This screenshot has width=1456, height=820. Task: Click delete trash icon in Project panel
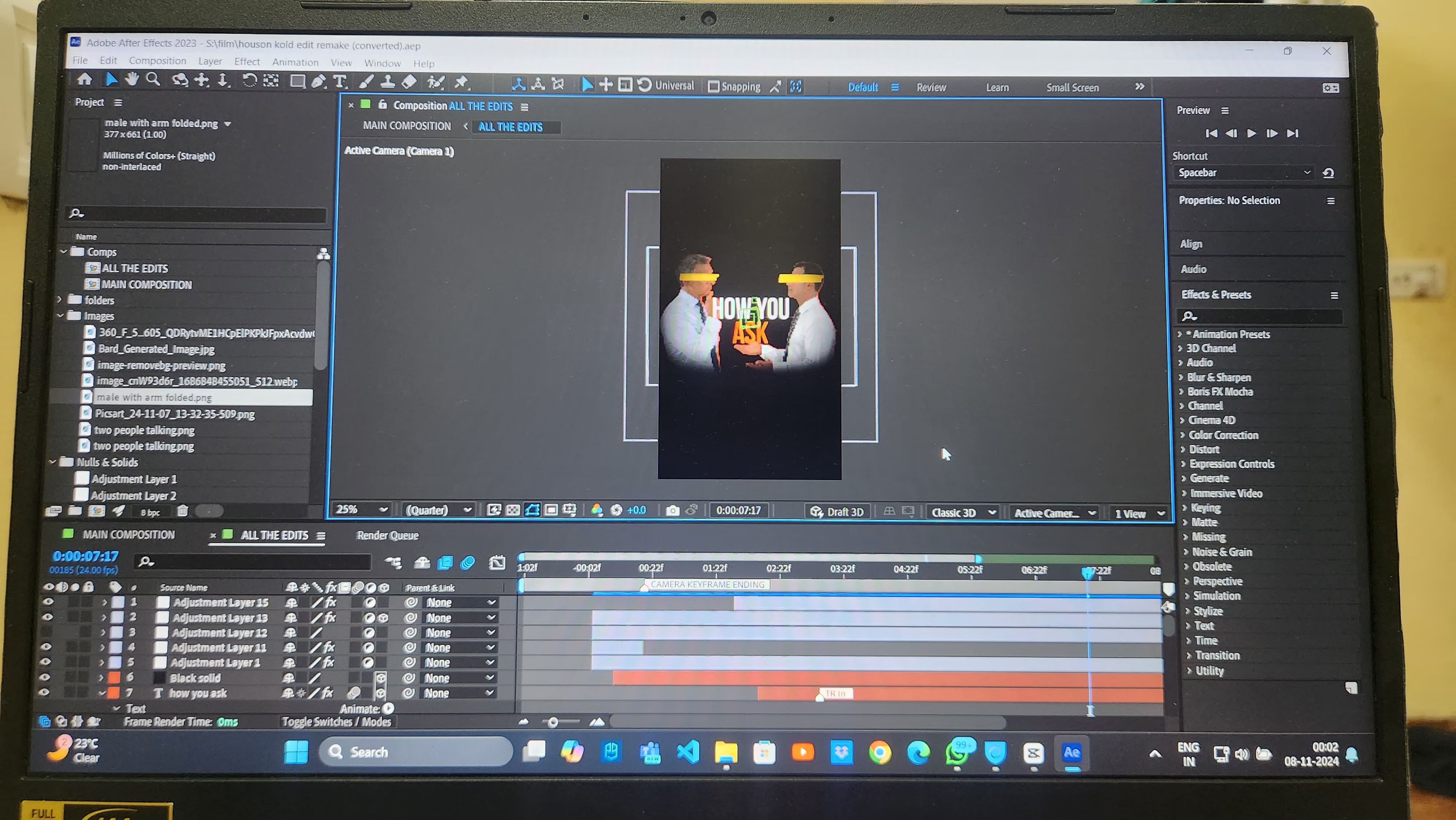point(182,511)
